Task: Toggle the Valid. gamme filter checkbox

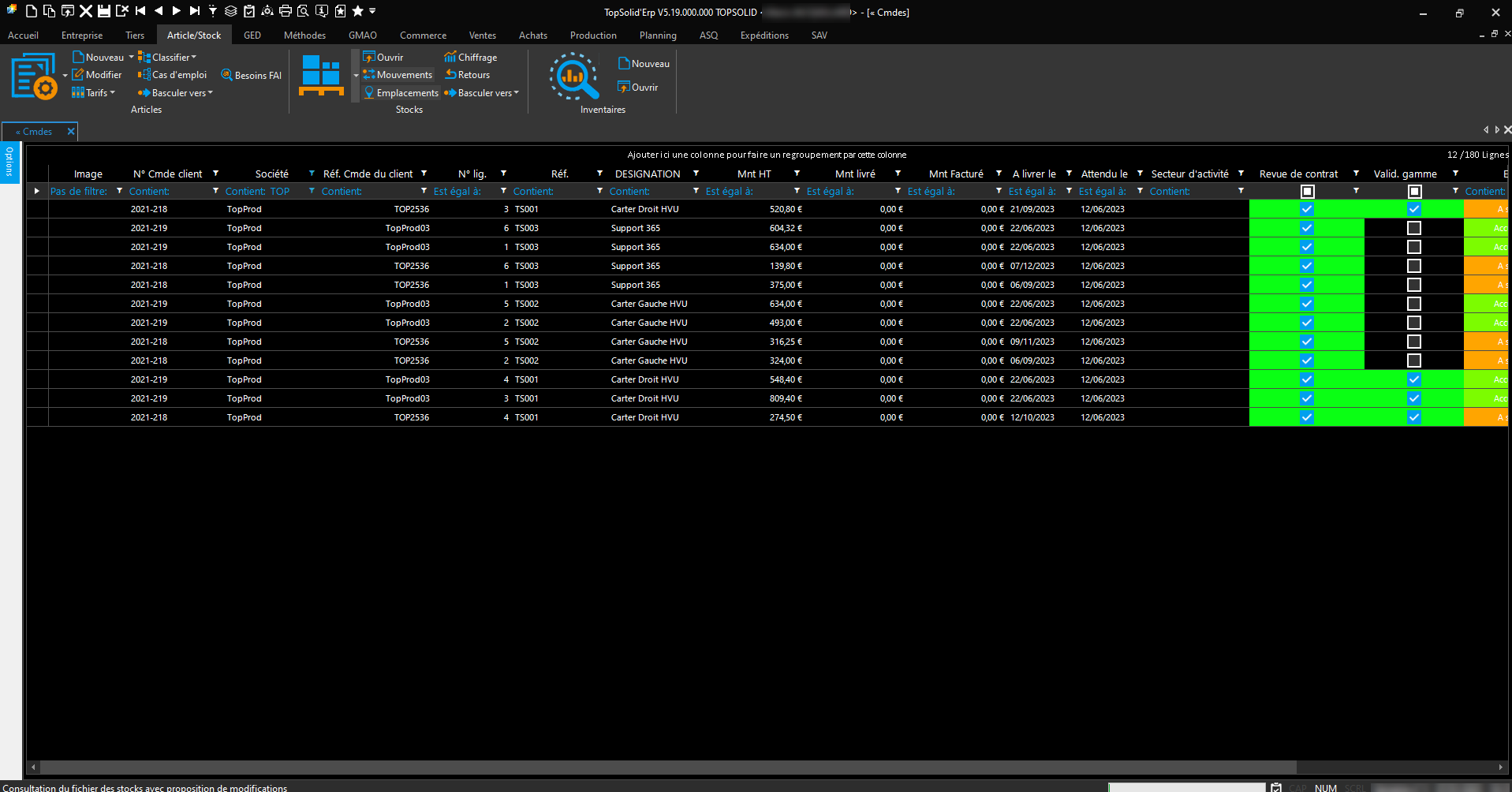Action: pos(1414,192)
